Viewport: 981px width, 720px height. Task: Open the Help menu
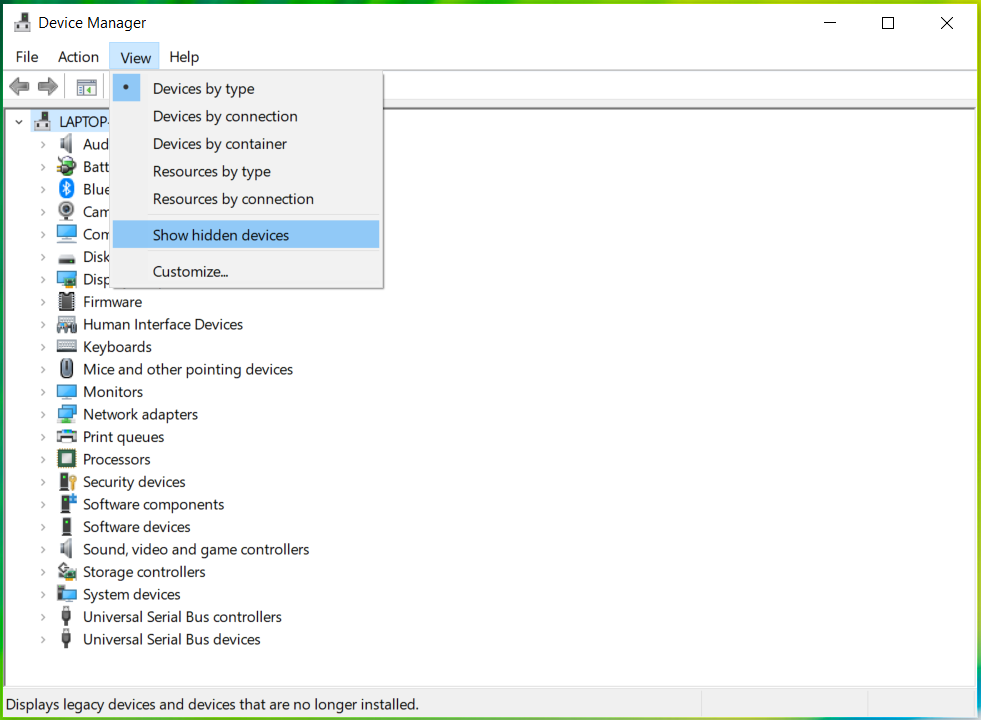pos(184,57)
